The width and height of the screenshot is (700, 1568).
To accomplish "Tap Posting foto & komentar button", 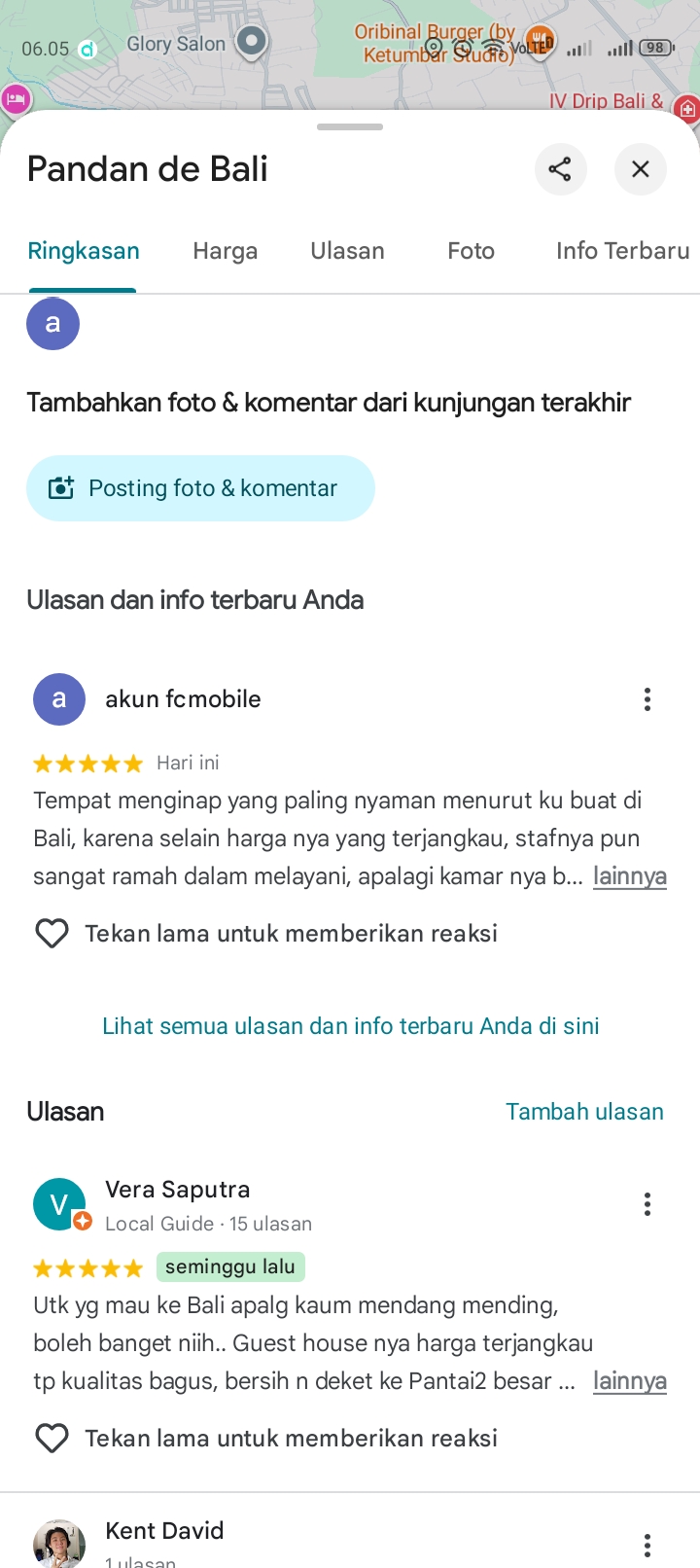I will click(200, 488).
